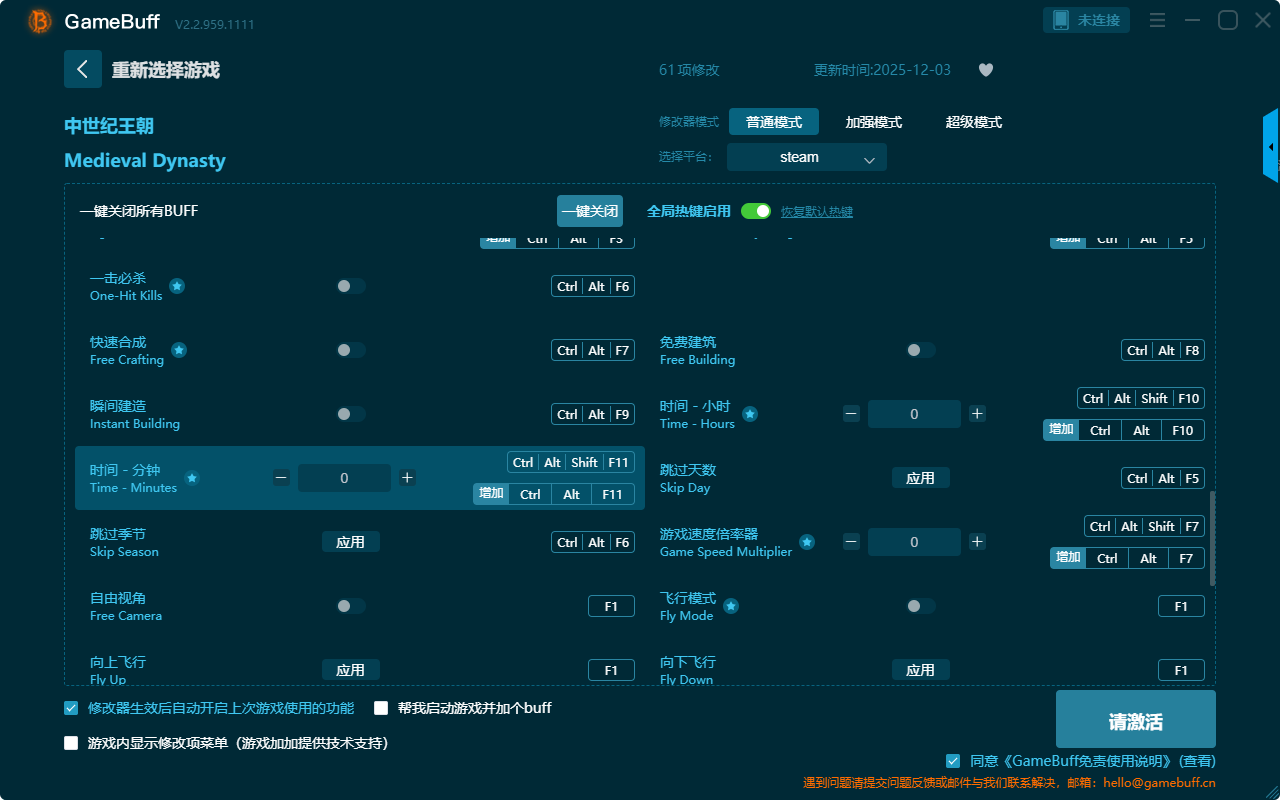Click star icon next to One-Hit Kills
The width and height of the screenshot is (1280, 800).
click(x=177, y=286)
